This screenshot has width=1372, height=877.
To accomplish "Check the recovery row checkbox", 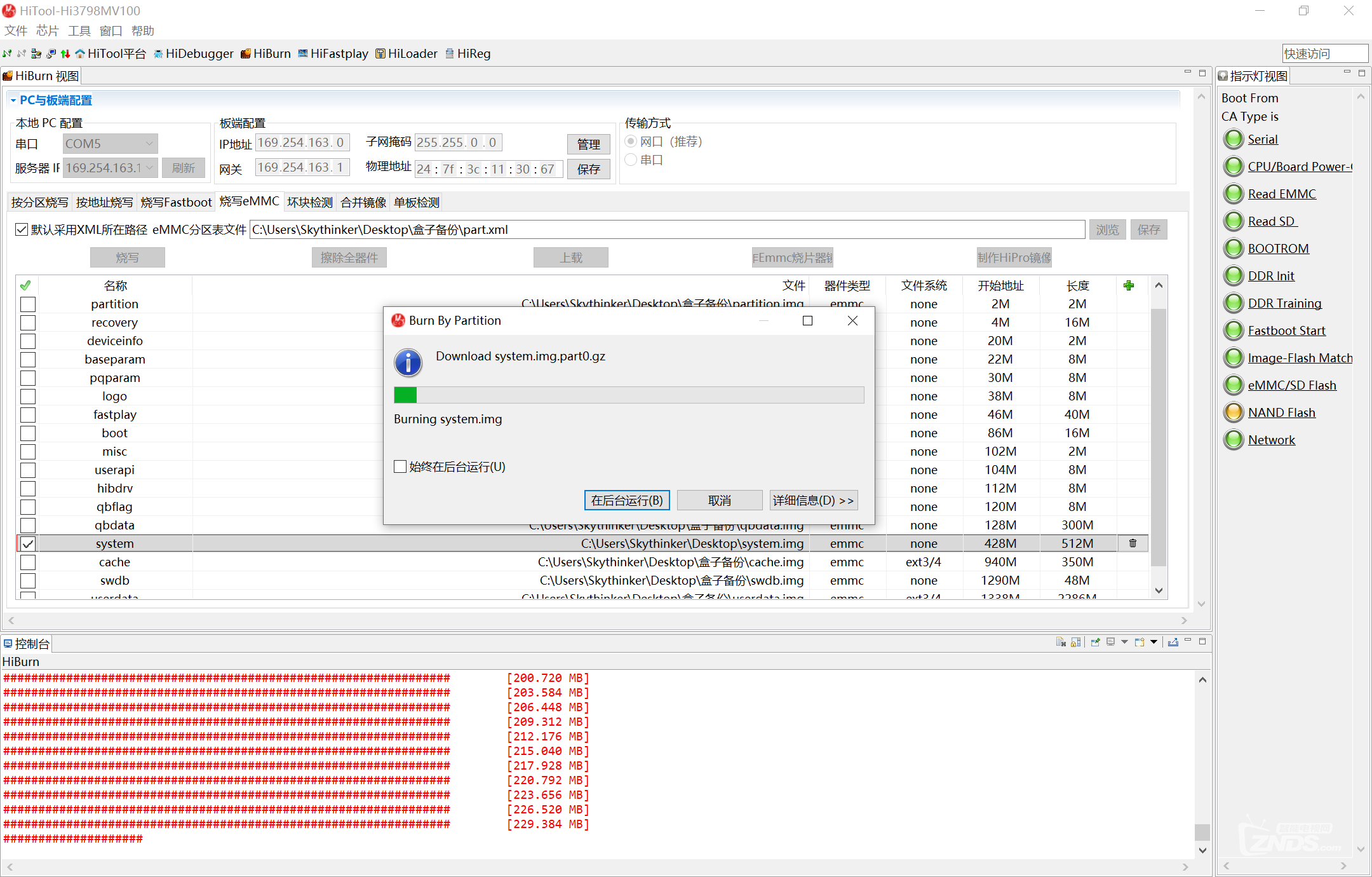I will [28, 322].
